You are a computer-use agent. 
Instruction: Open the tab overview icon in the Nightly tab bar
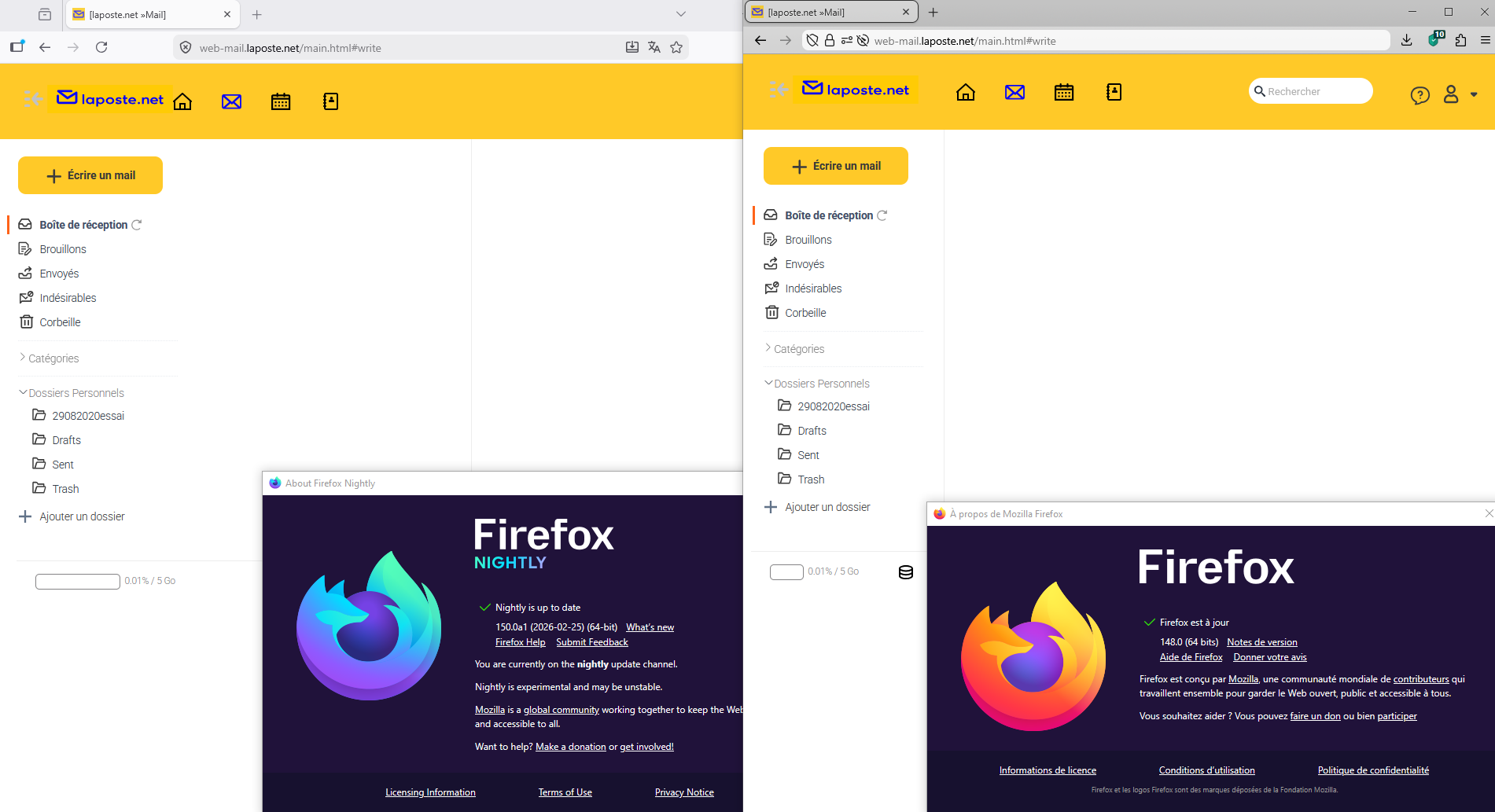pyautogui.click(x=45, y=14)
